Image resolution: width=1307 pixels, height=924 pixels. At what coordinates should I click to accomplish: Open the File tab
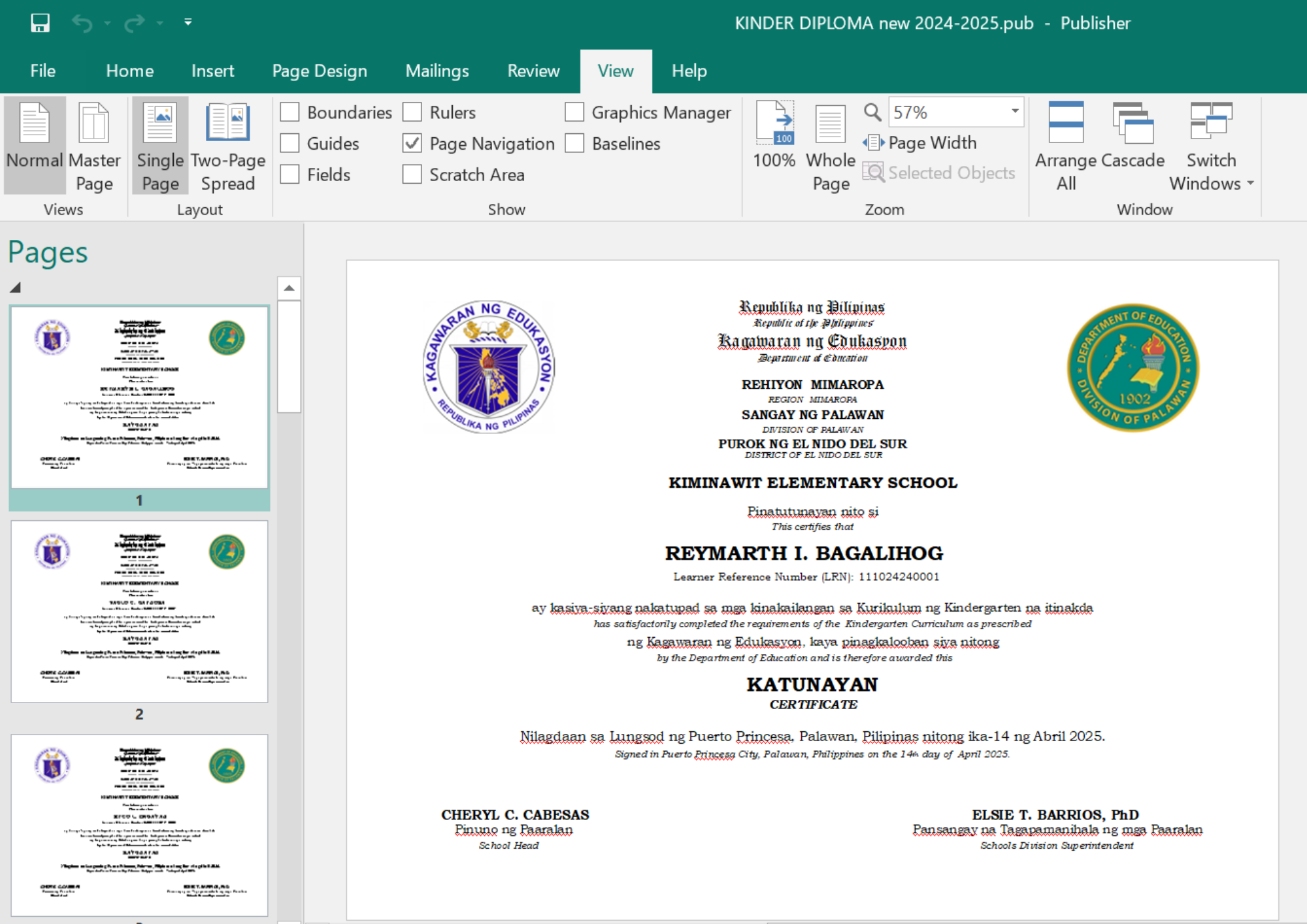tap(42, 71)
